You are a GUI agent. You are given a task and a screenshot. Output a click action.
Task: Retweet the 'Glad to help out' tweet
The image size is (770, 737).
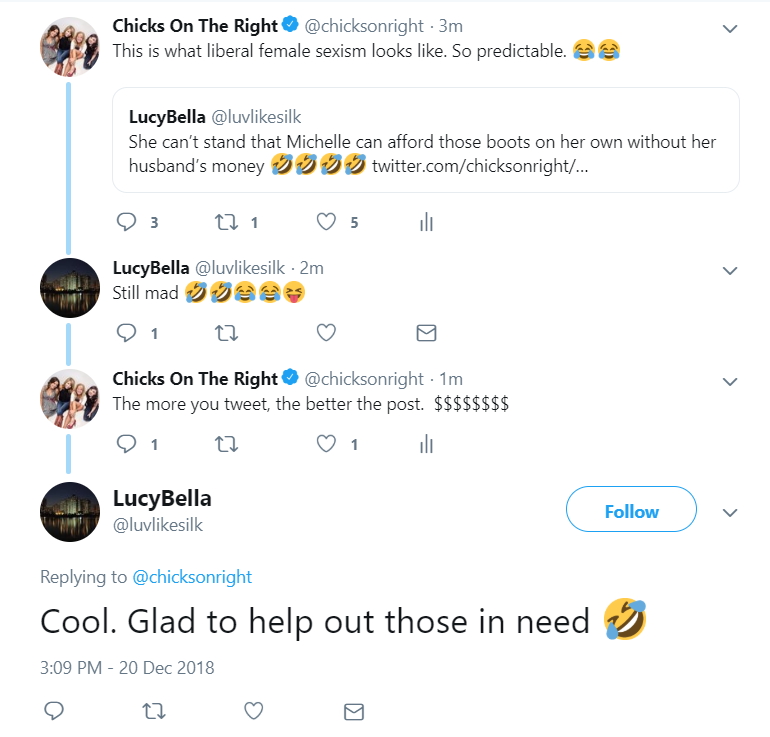[154, 711]
